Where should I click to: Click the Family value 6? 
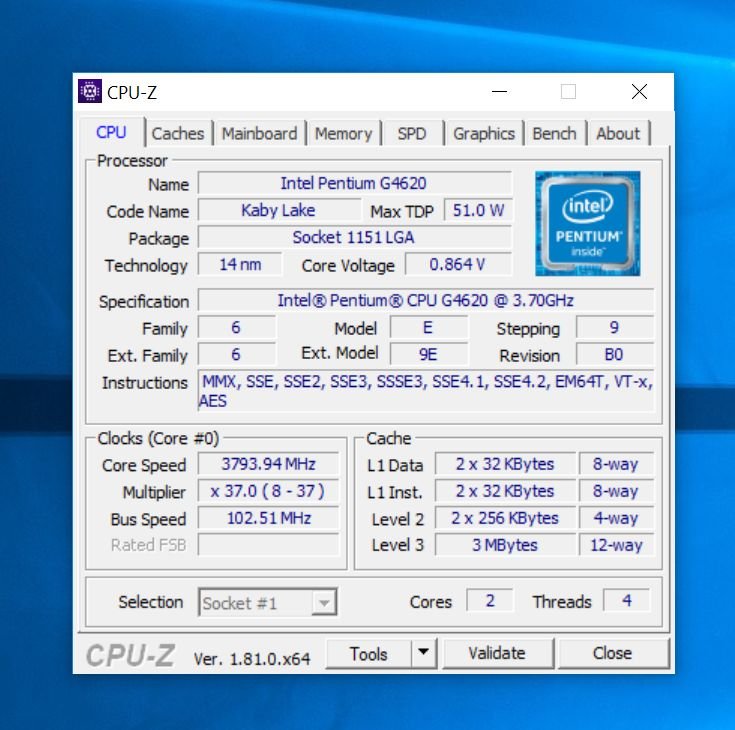click(x=236, y=327)
